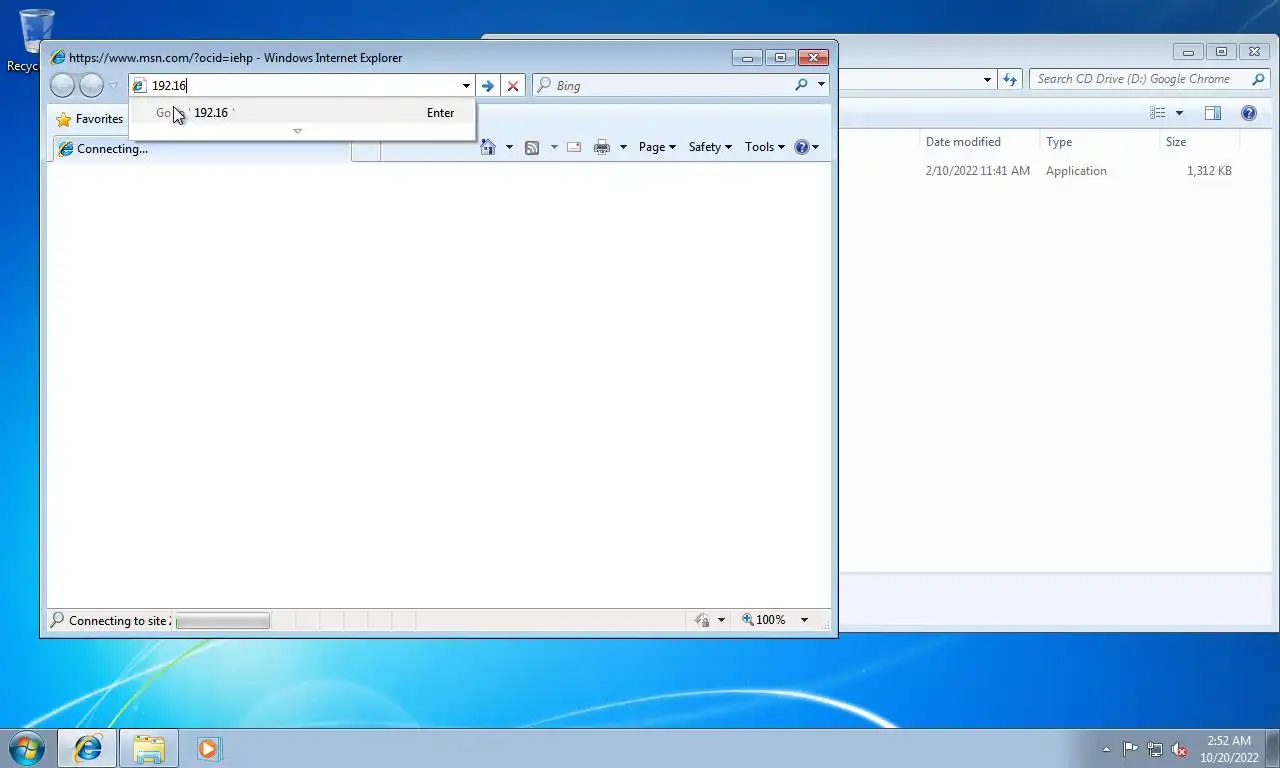Sort by the Type column header
The height and width of the screenshot is (768, 1280).
tap(1098, 142)
